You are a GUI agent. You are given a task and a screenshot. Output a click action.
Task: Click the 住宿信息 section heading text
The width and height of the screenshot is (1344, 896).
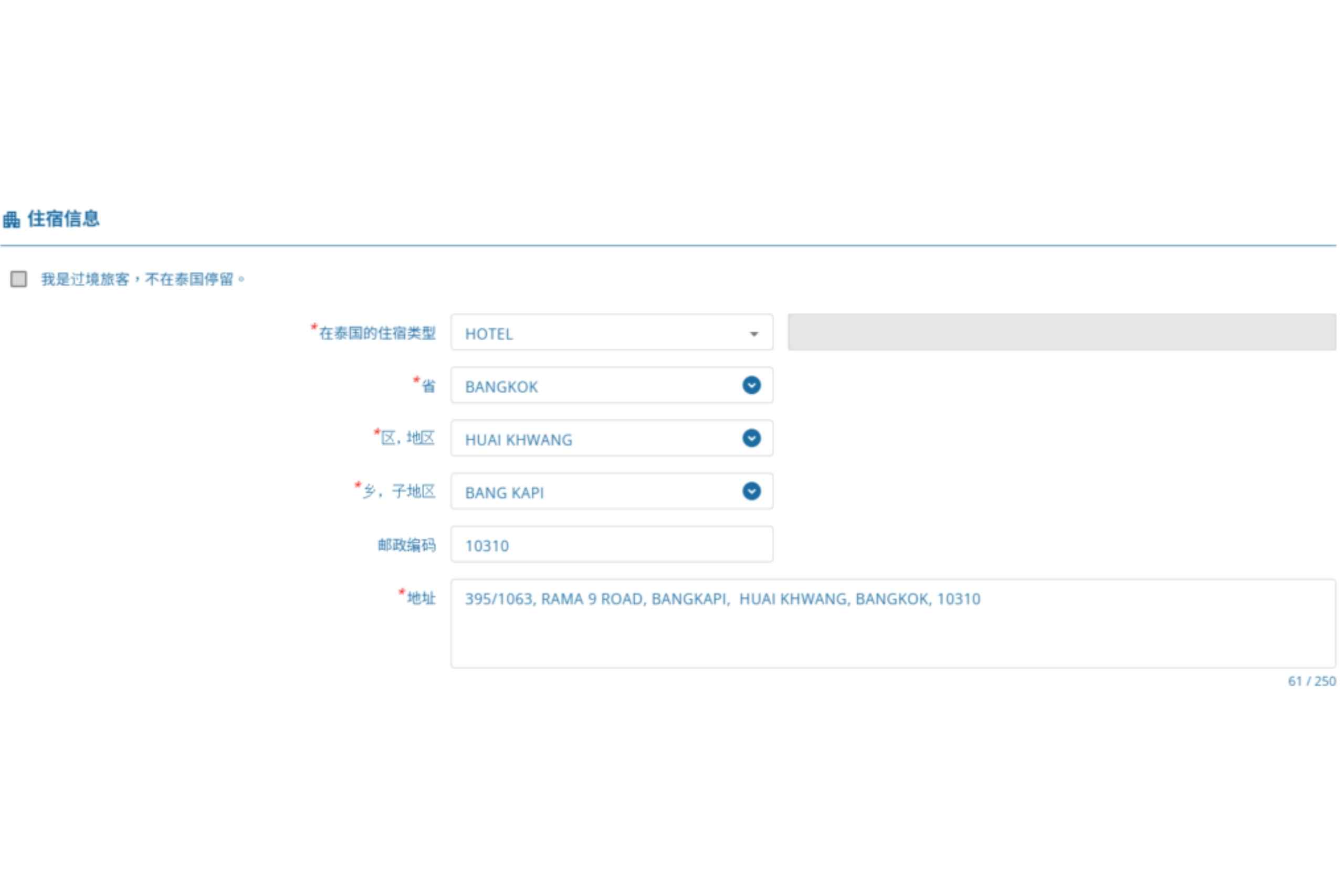click(64, 218)
